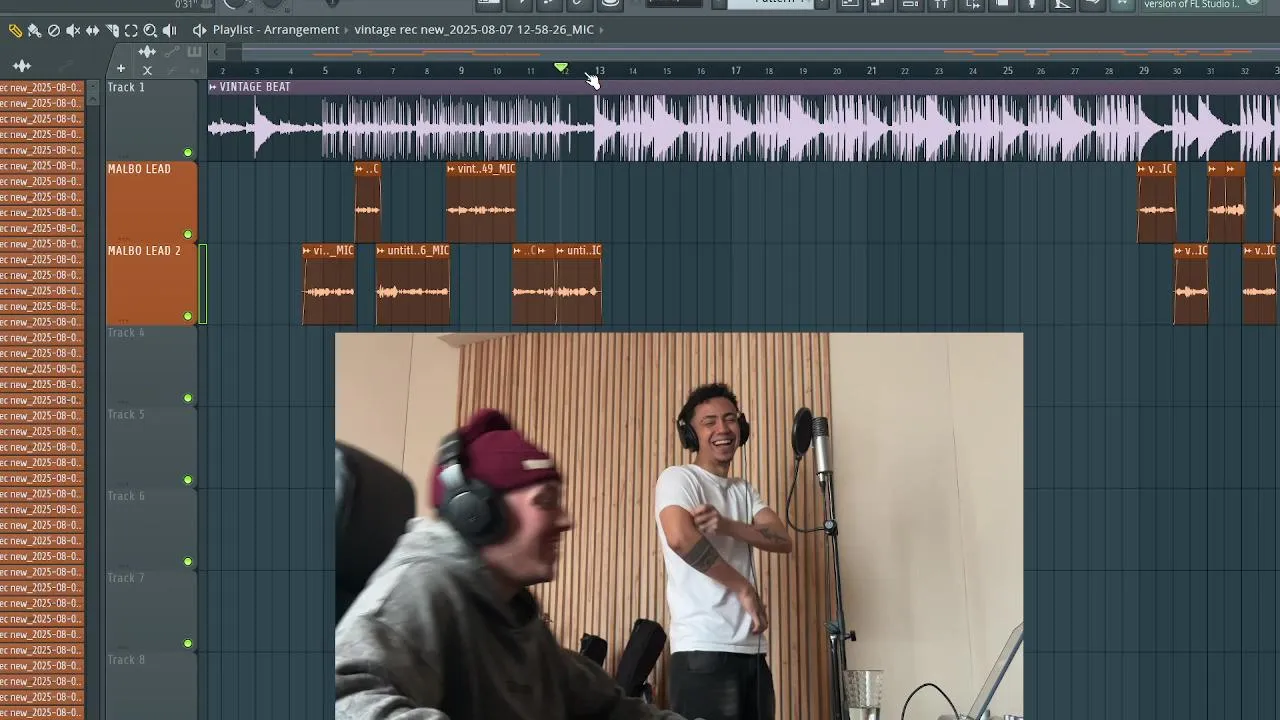Choose the Select marquee tool

(131, 30)
